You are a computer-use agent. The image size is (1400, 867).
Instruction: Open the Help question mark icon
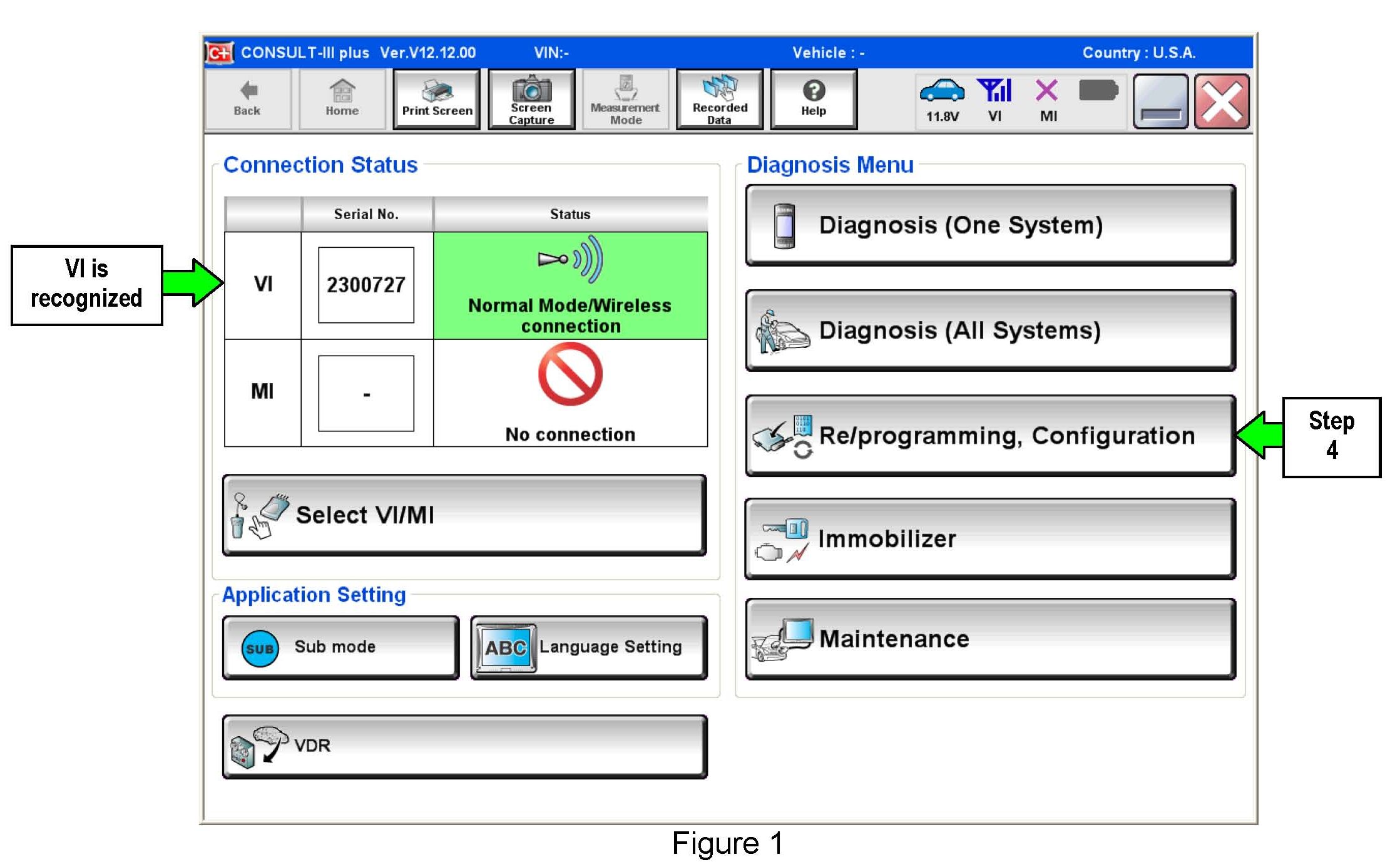pos(813,91)
